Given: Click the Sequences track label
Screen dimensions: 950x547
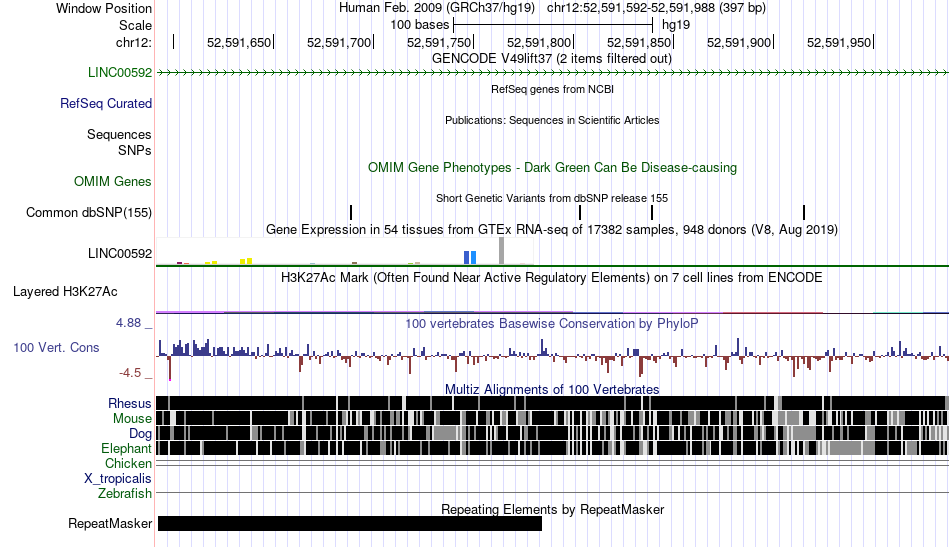Looking at the screenshot, I should point(119,134).
